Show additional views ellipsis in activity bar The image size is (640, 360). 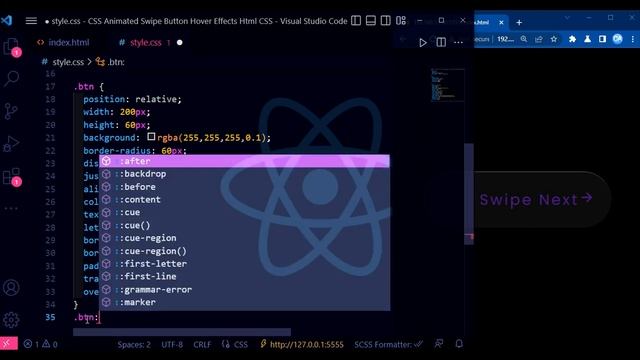(x=11, y=209)
